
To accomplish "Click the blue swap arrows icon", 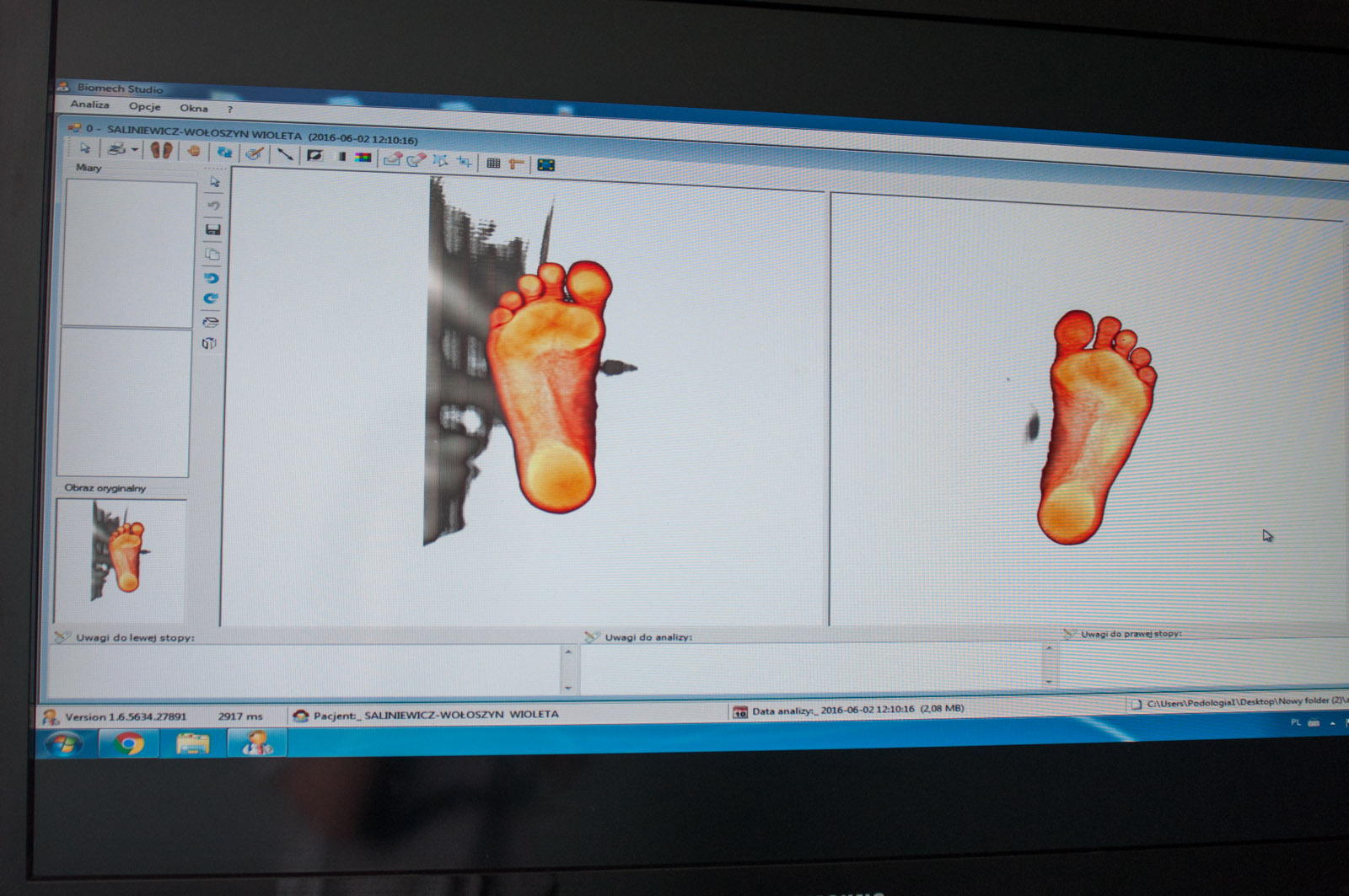I will [223, 152].
